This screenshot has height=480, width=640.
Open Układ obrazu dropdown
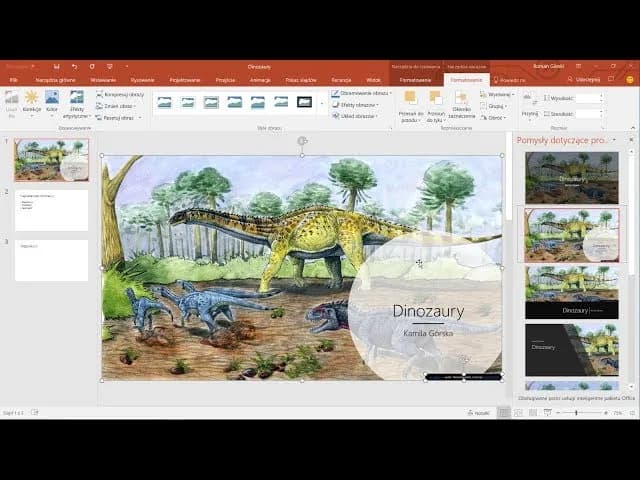point(354,116)
